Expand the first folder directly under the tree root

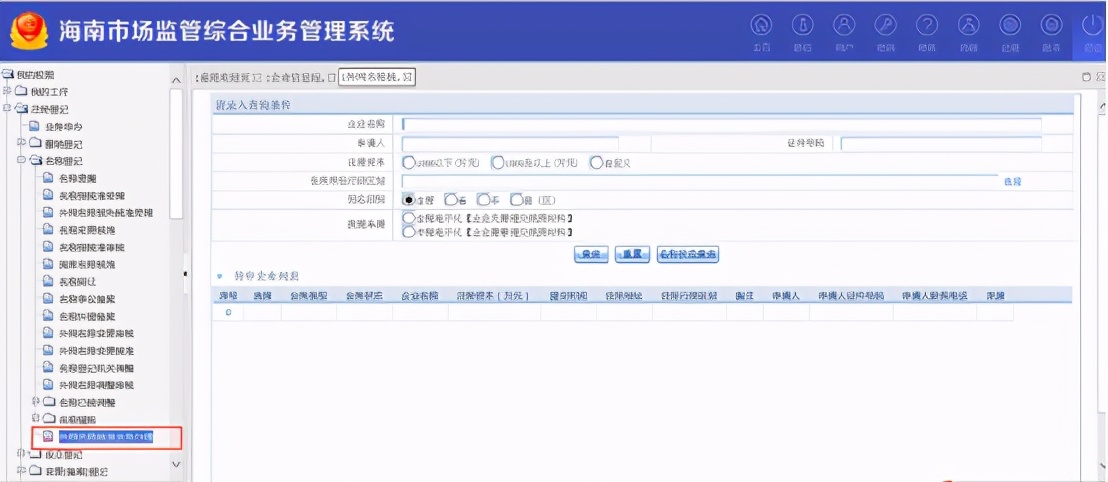pyautogui.click(x=7, y=91)
